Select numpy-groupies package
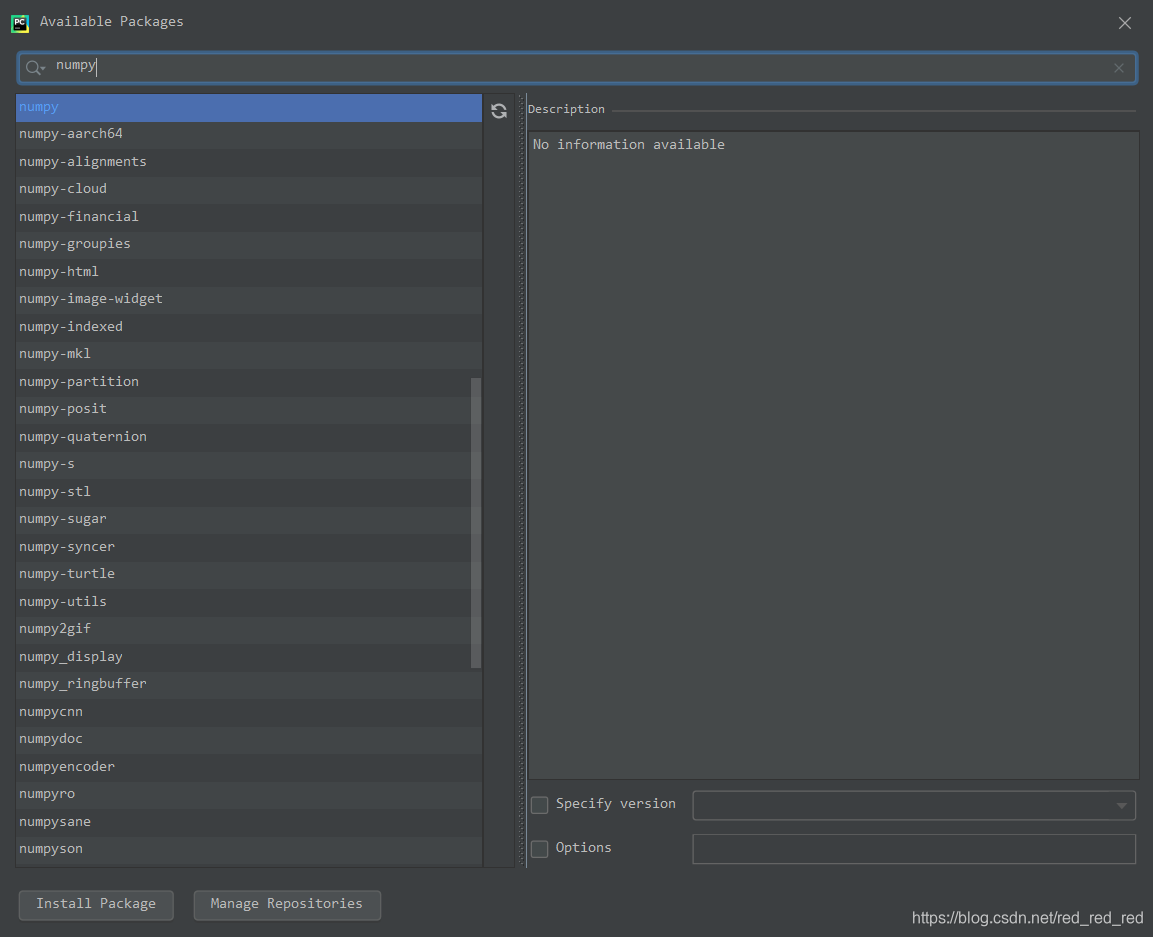Screen dimensions: 1153x937 tap(249, 245)
